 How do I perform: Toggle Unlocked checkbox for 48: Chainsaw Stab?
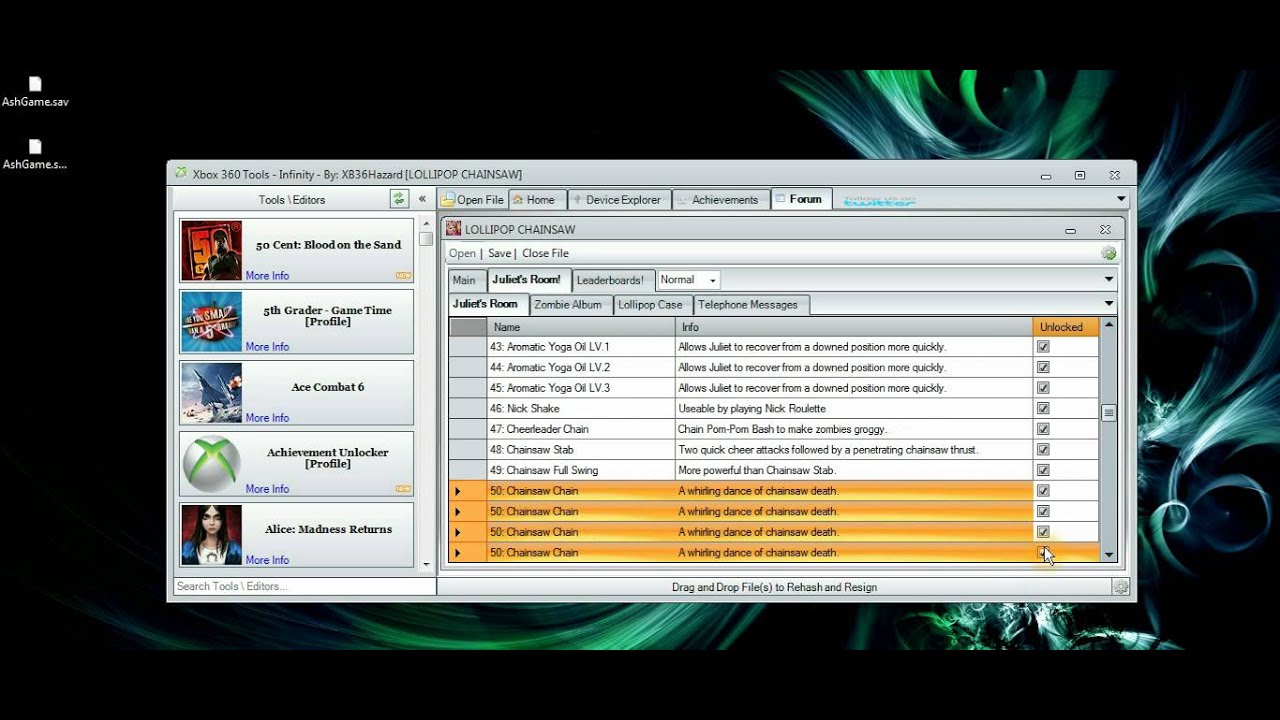1043,449
